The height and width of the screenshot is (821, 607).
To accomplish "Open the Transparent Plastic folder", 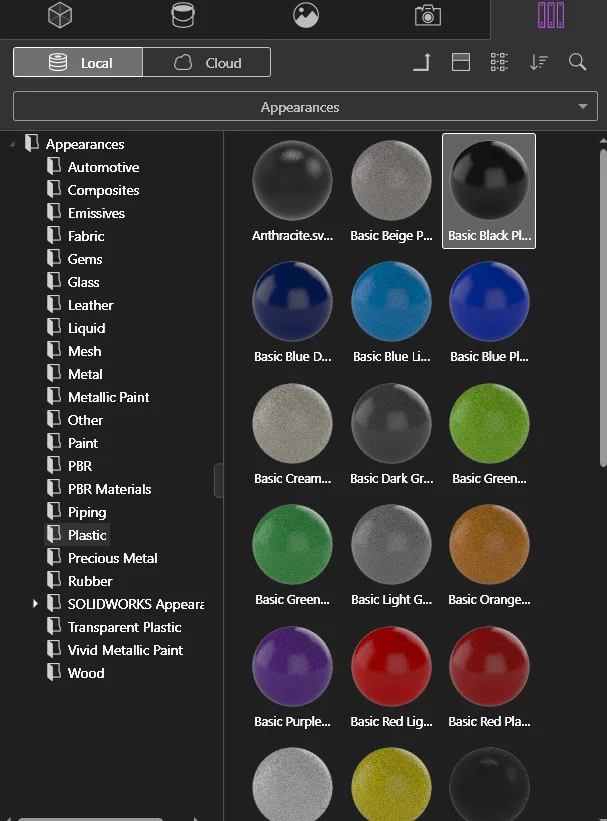I will [124, 627].
